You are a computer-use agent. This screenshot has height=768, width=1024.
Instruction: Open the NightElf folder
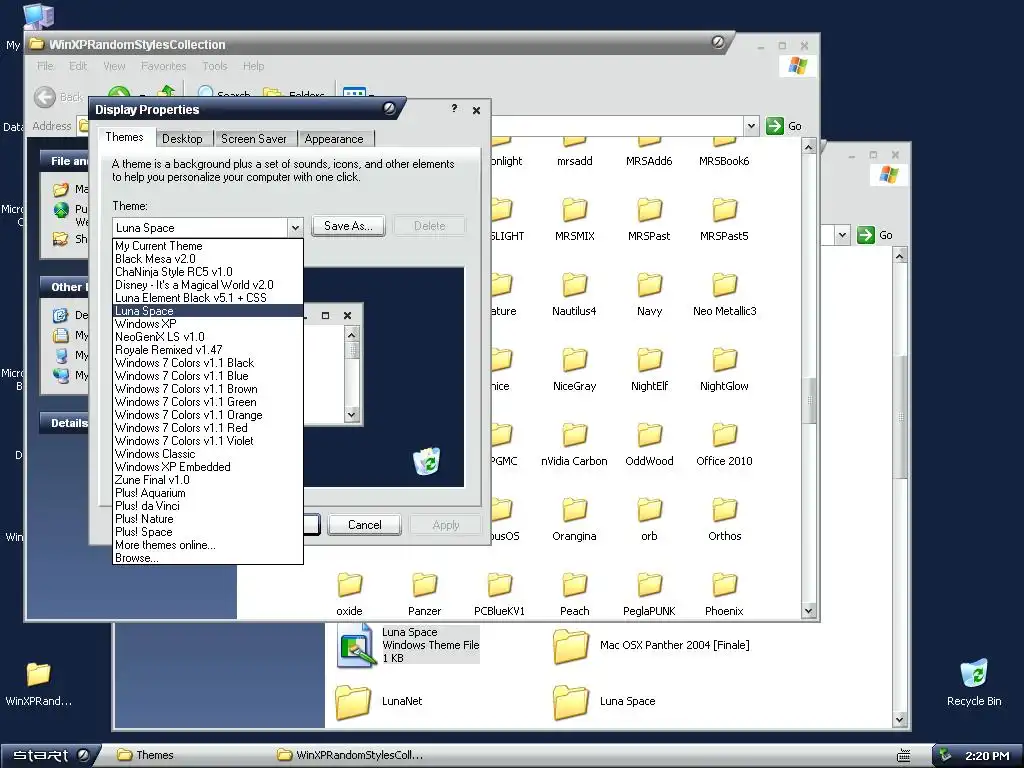click(x=649, y=360)
